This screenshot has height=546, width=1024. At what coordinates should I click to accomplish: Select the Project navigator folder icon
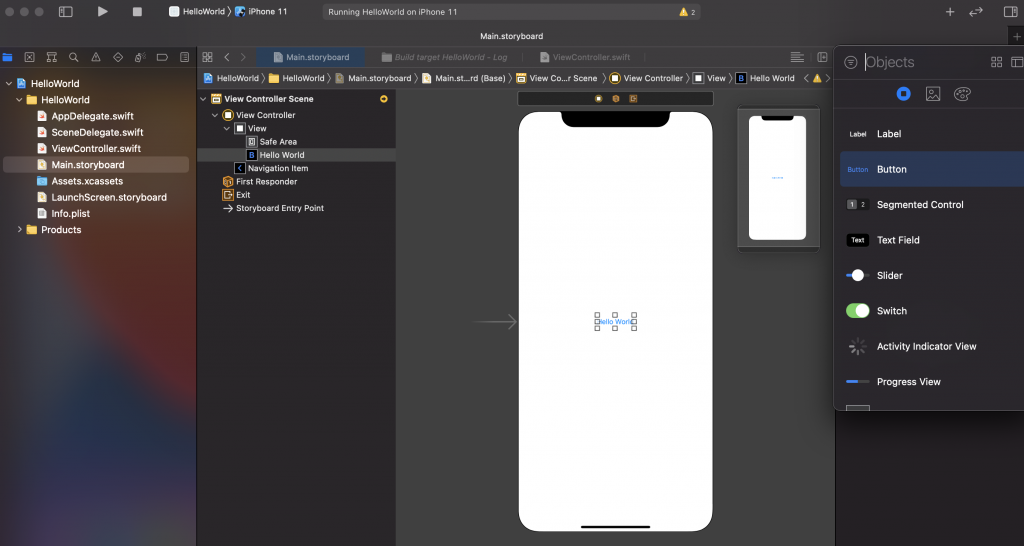(x=7, y=57)
